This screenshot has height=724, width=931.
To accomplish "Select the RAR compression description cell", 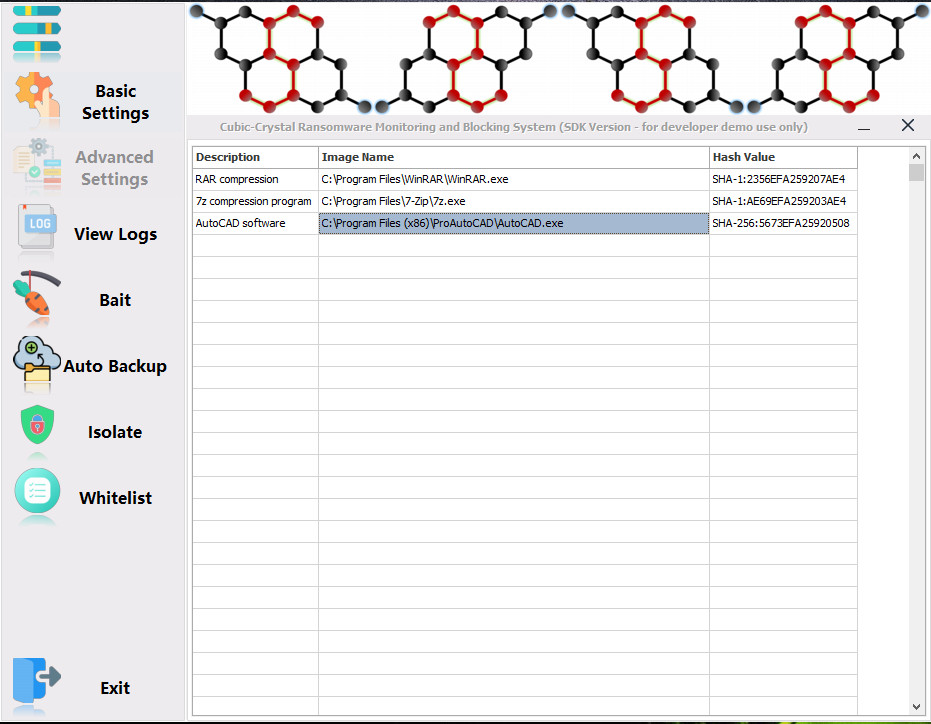I will coord(255,179).
